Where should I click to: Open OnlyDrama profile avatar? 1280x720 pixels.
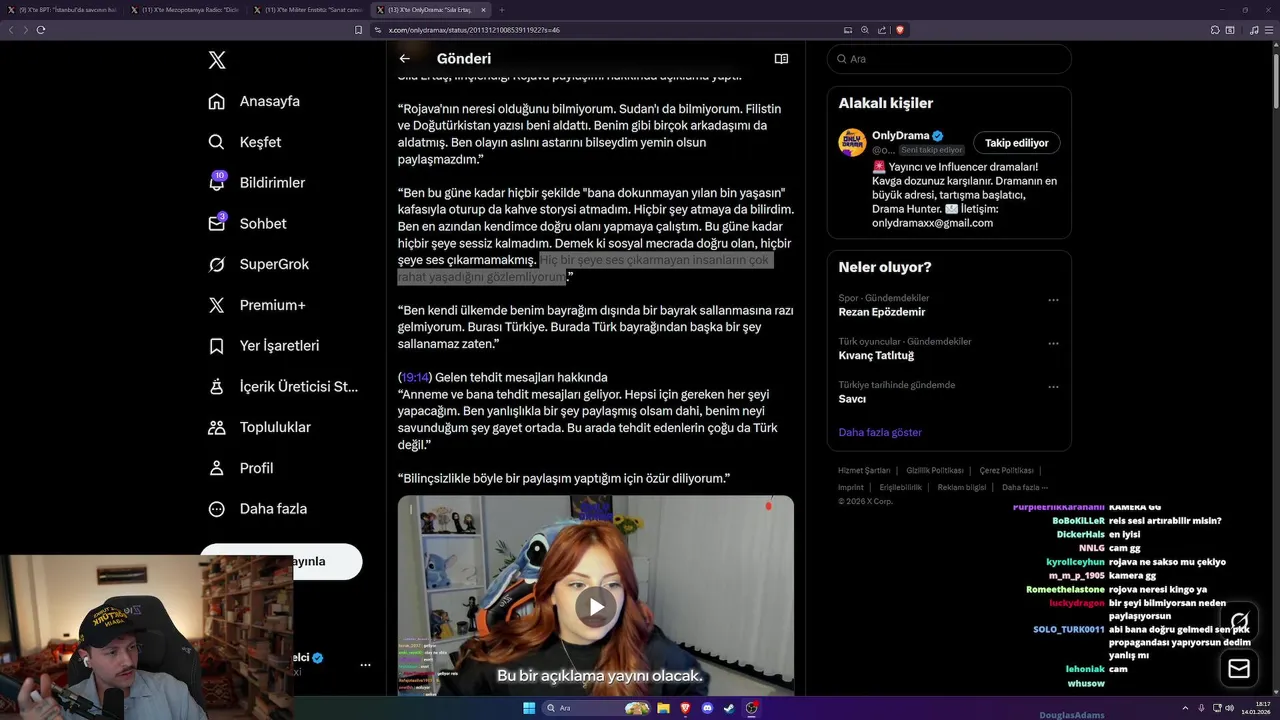tap(852, 142)
